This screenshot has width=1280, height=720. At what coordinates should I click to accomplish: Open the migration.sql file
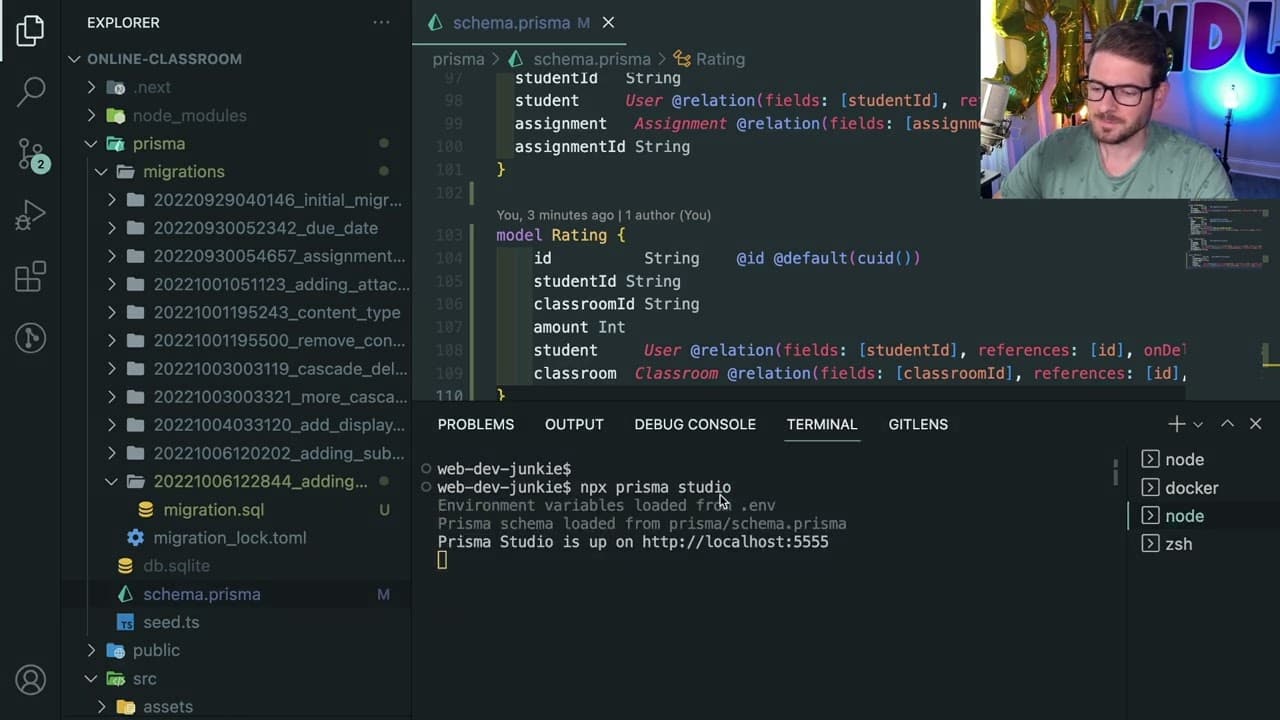click(213, 509)
